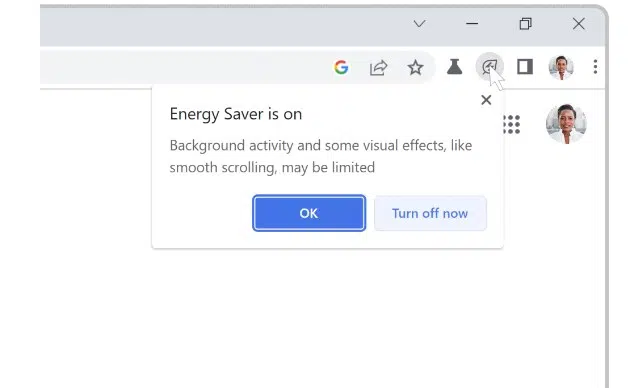
Task: Open the Google apps grid
Action: (511, 124)
